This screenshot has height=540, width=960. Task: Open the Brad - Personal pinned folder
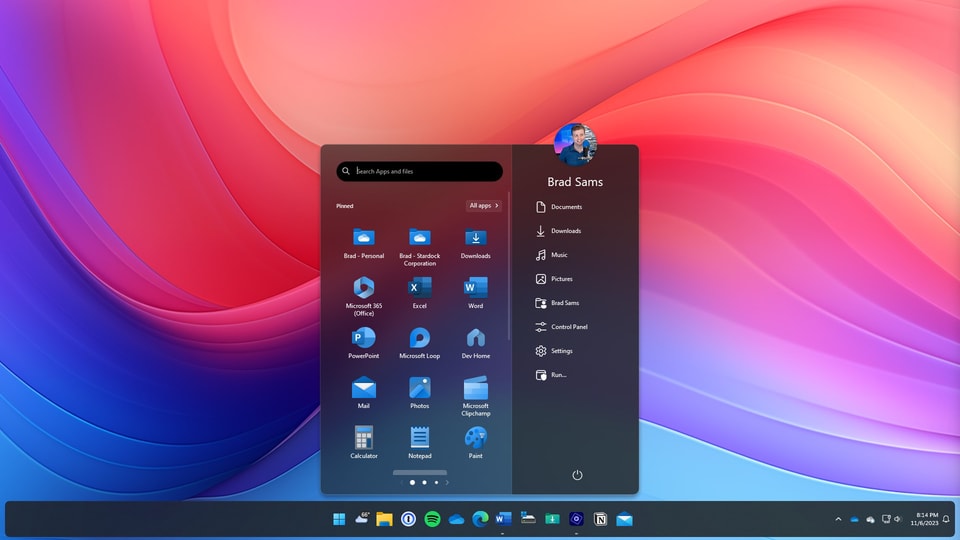(364, 244)
